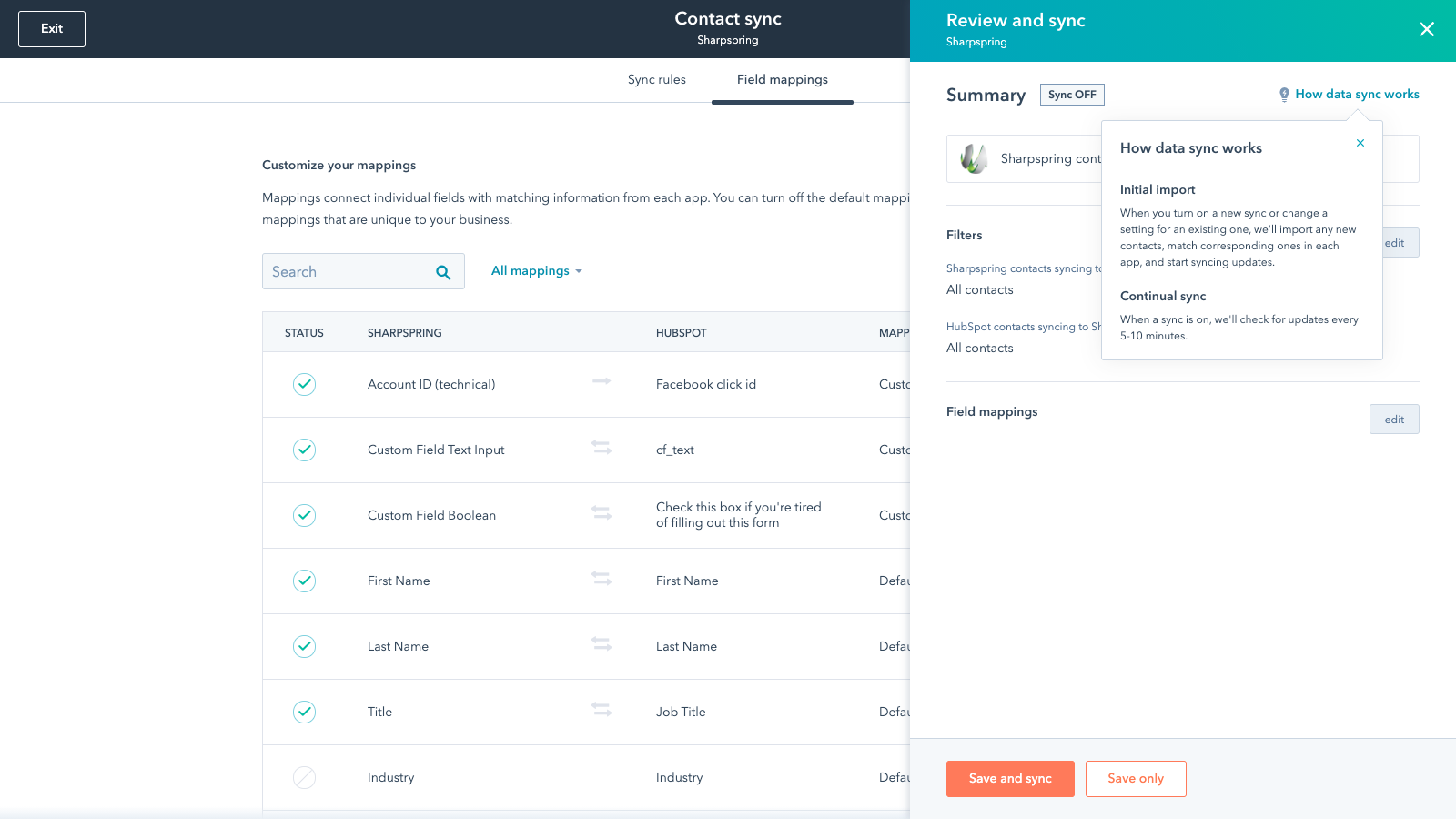Select the Field mappings tab
This screenshot has height=819, width=1456.
click(782, 80)
